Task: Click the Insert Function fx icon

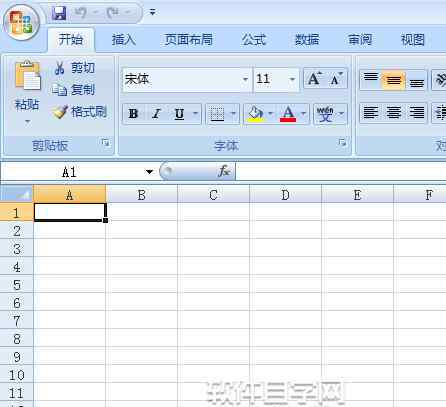Action: 224,171
